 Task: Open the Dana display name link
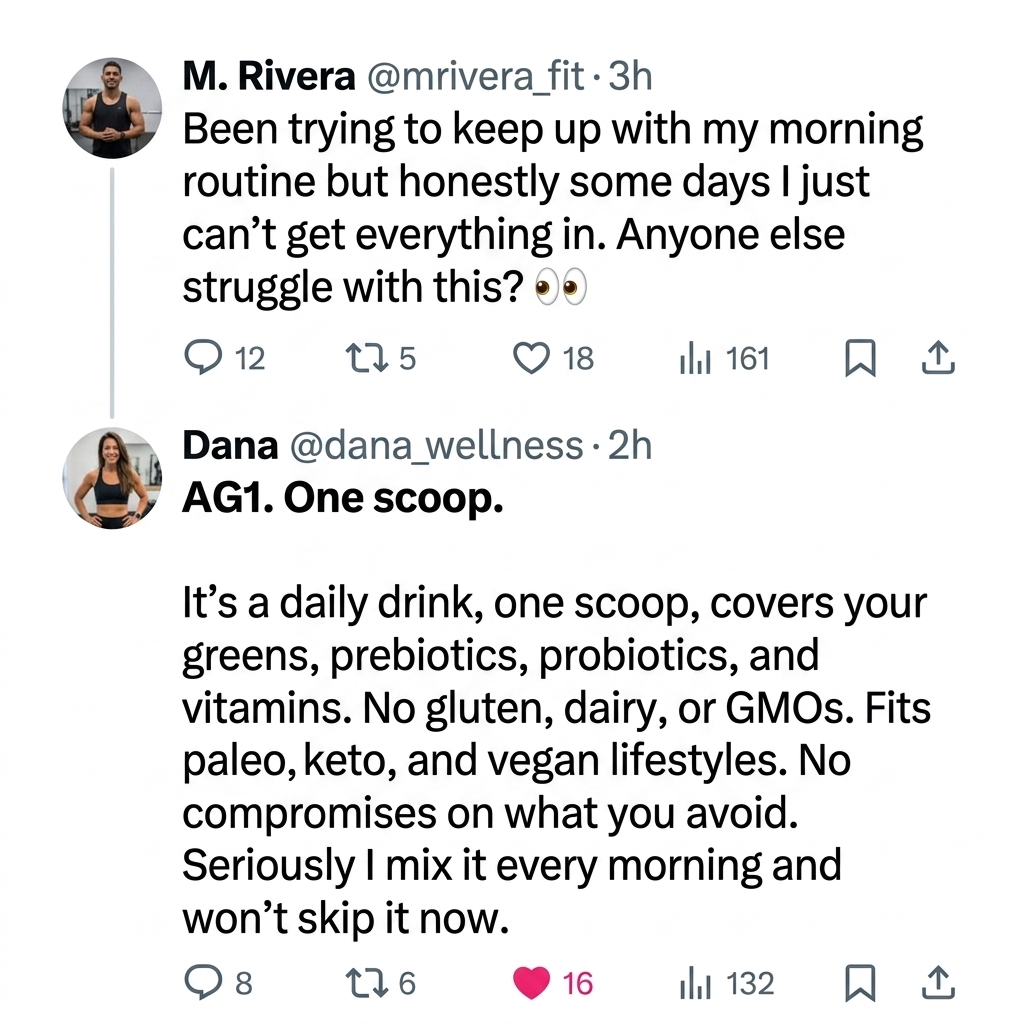[231, 446]
